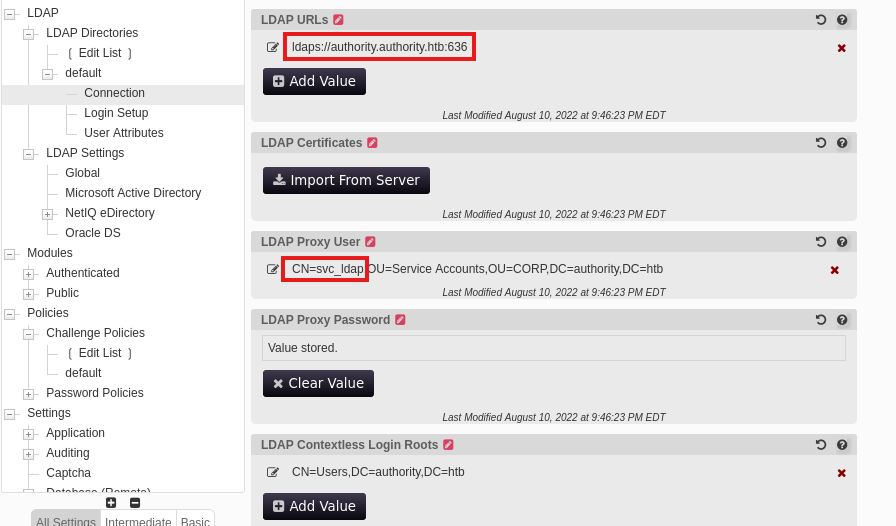Viewport: 896px width, 526px height.
Task: Collapse the LDAP Directories tree node
Action: point(28,34)
